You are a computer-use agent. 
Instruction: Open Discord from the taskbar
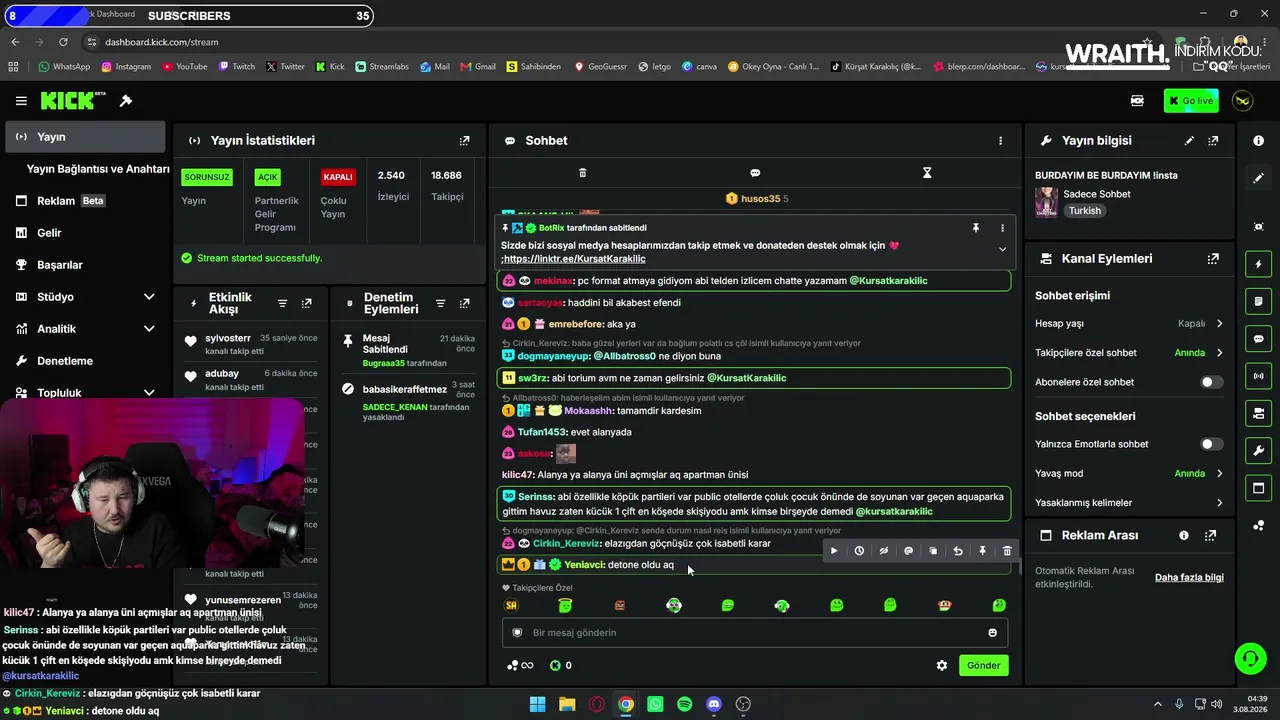pos(714,704)
